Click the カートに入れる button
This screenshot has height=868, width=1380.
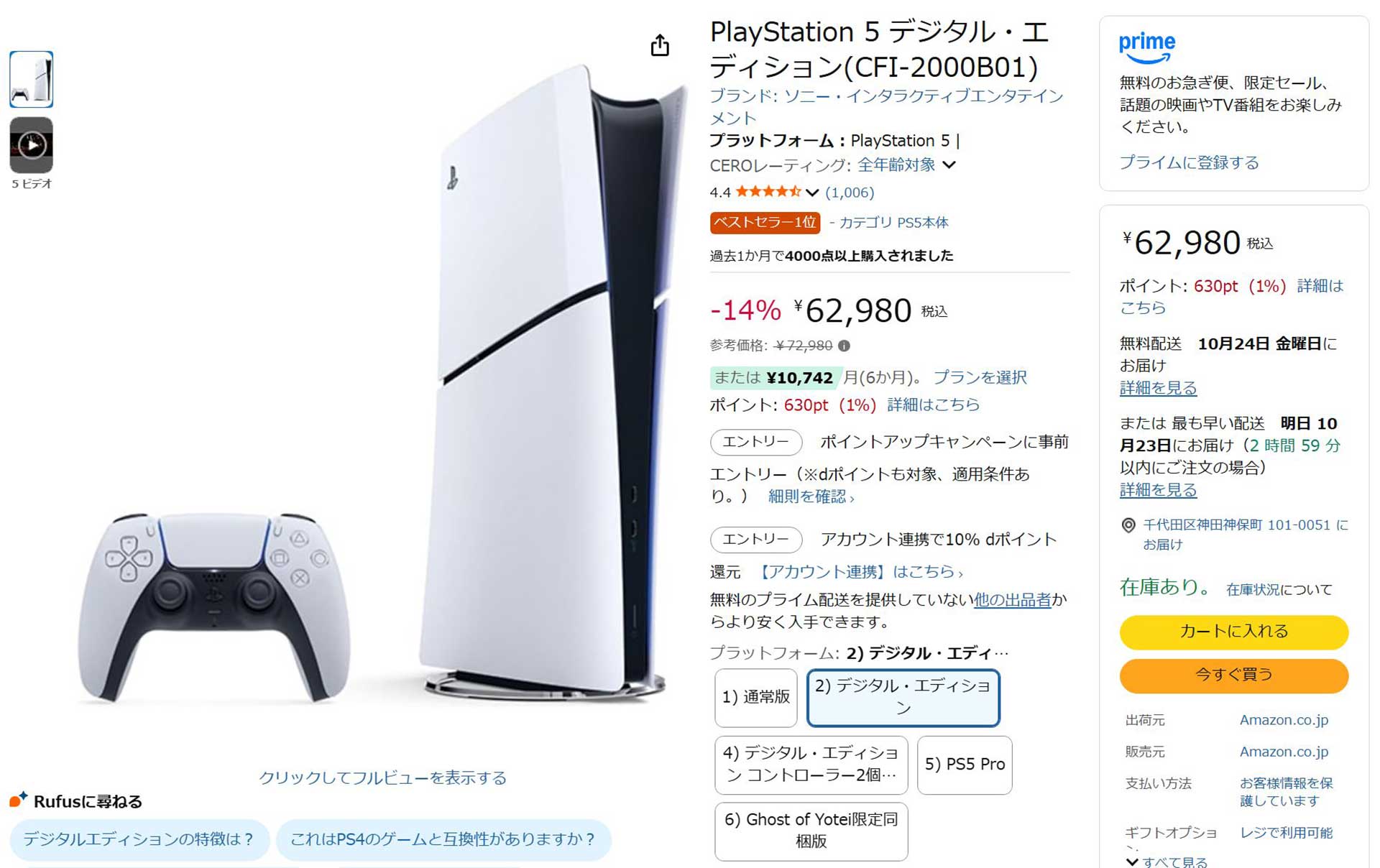[1233, 632]
